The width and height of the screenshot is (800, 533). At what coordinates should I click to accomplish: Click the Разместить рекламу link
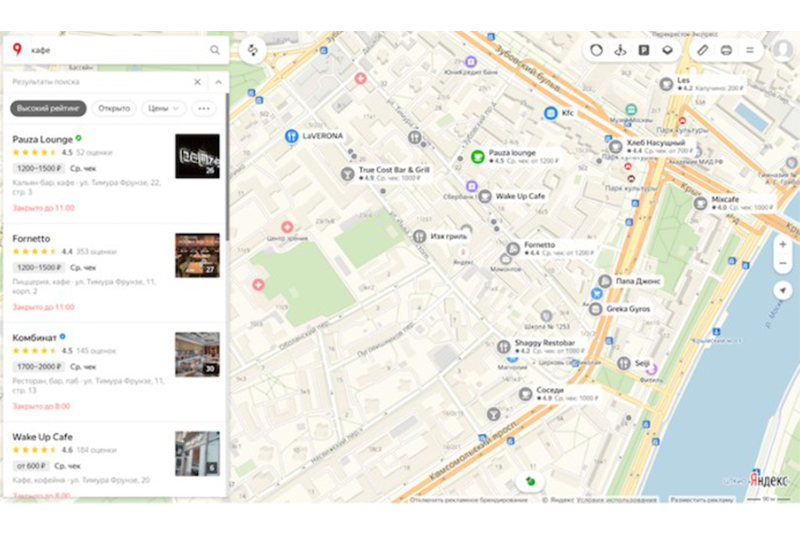click(x=702, y=500)
